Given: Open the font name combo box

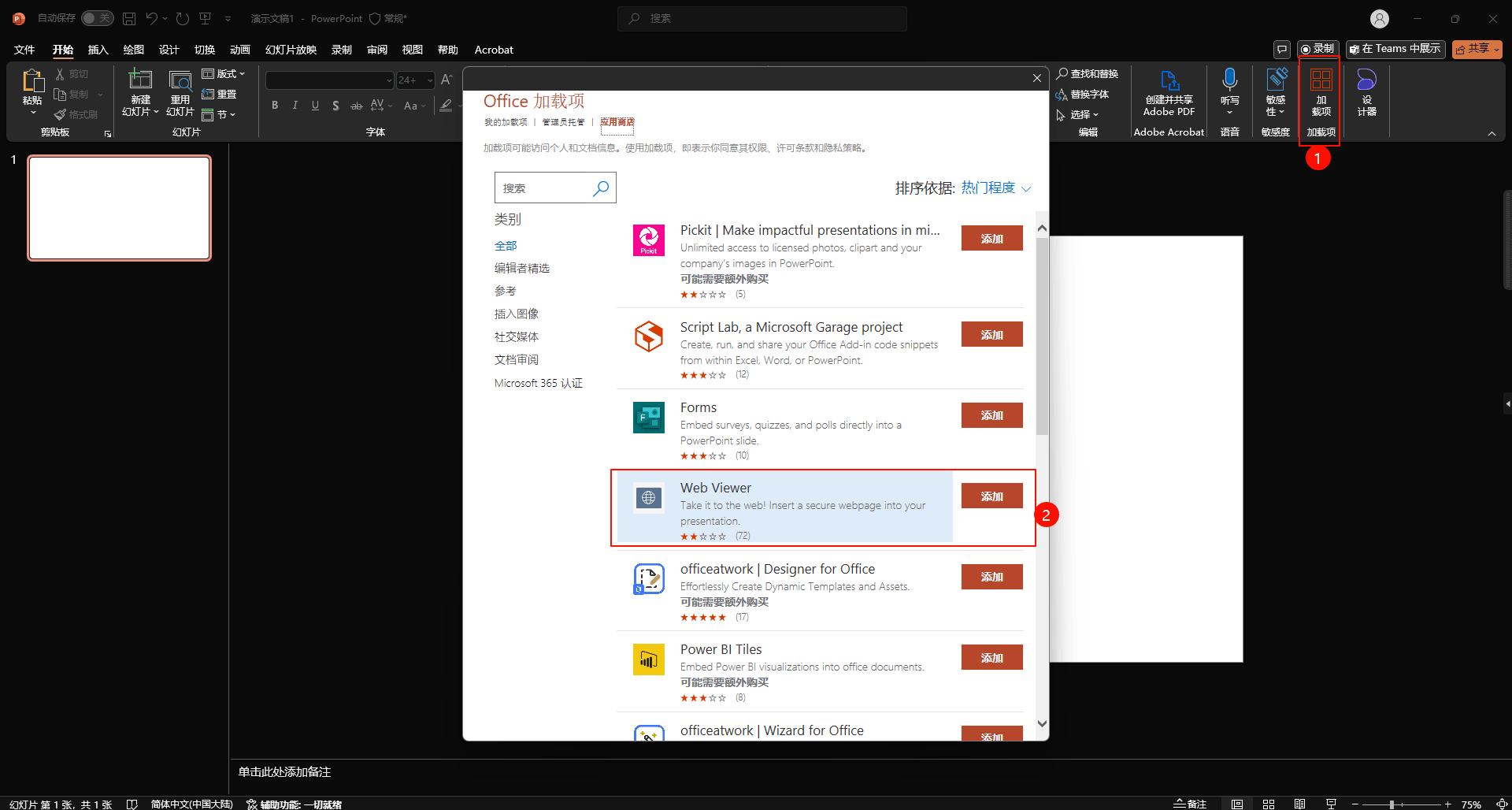Looking at the screenshot, I should [x=329, y=80].
